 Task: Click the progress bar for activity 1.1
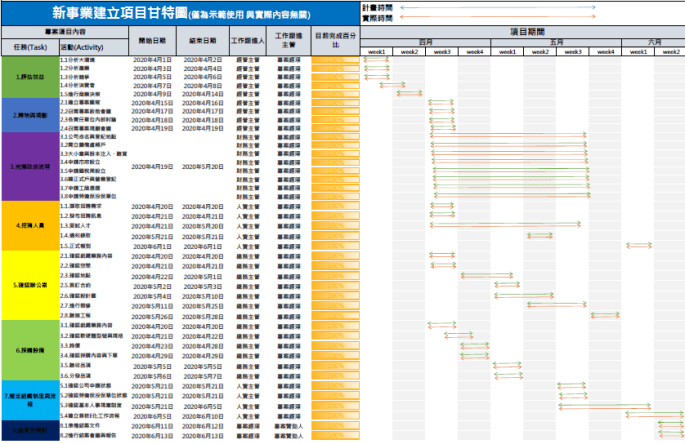click(x=334, y=60)
